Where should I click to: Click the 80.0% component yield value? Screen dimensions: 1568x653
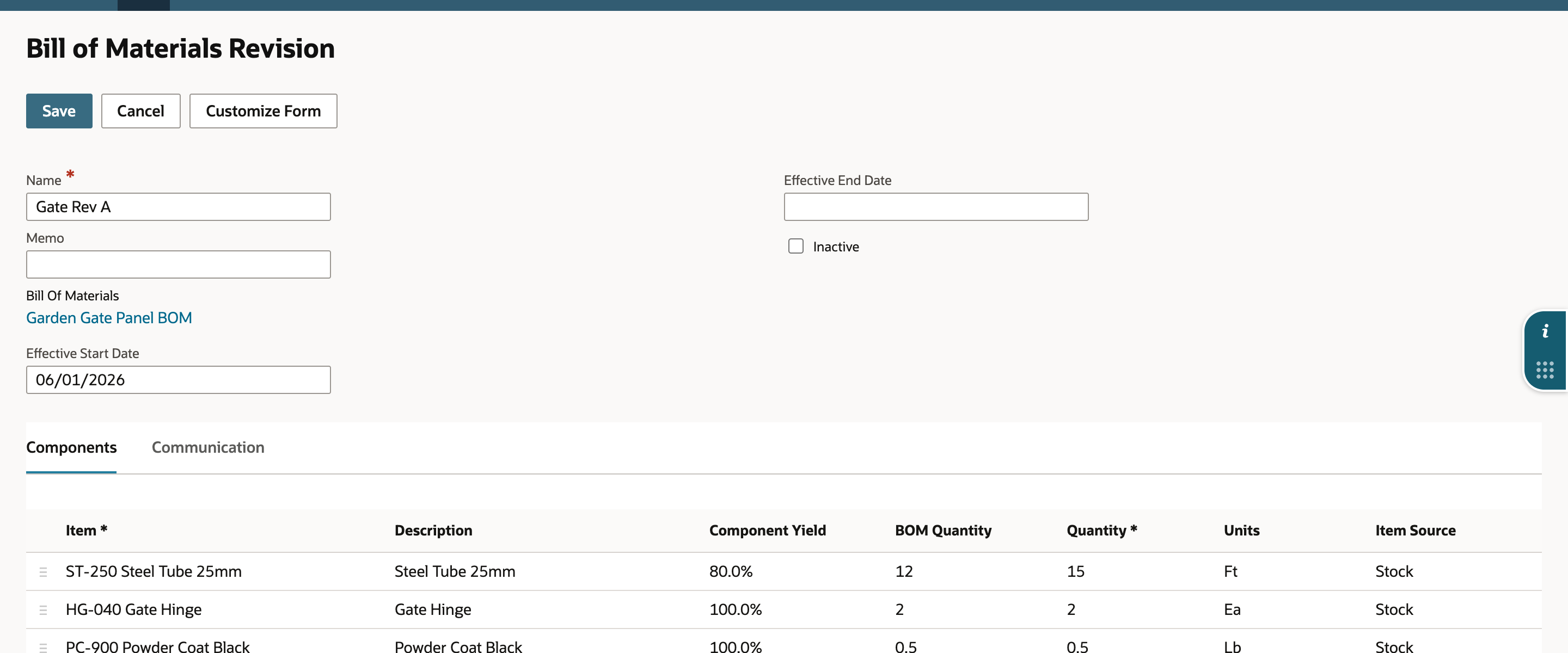coord(731,571)
